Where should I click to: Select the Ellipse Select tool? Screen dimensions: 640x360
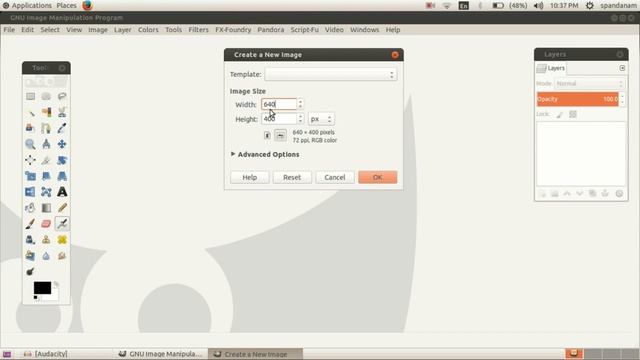coord(46,96)
